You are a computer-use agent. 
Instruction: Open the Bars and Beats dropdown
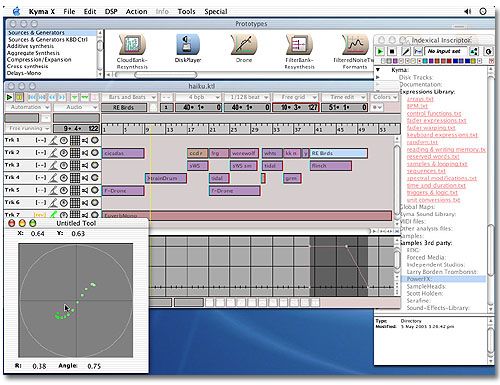click(x=129, y=97)
